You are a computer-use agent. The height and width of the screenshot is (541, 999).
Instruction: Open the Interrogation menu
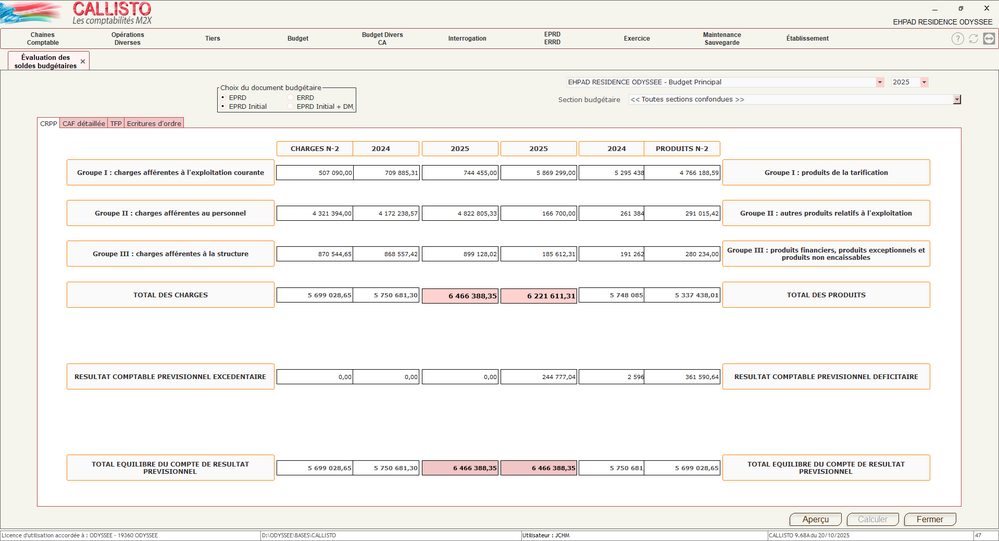click(467, 39)
